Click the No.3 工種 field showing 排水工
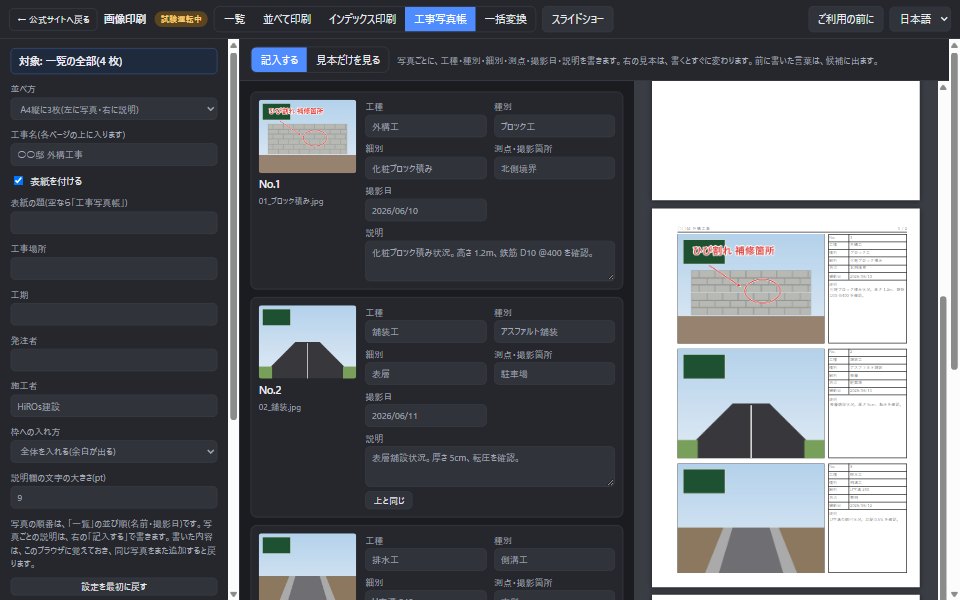 [426, 560]
